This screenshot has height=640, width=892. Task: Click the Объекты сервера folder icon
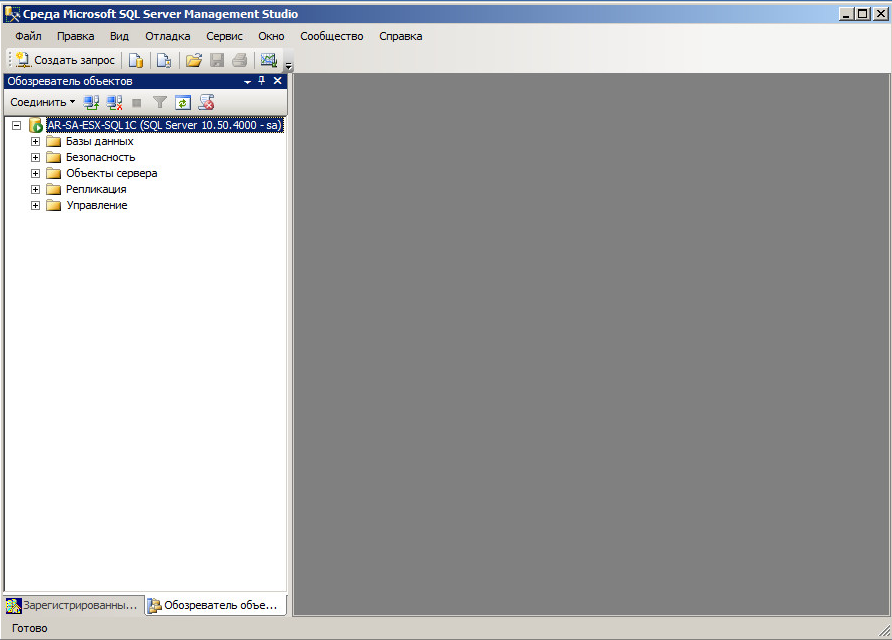[x=53, y=173]
